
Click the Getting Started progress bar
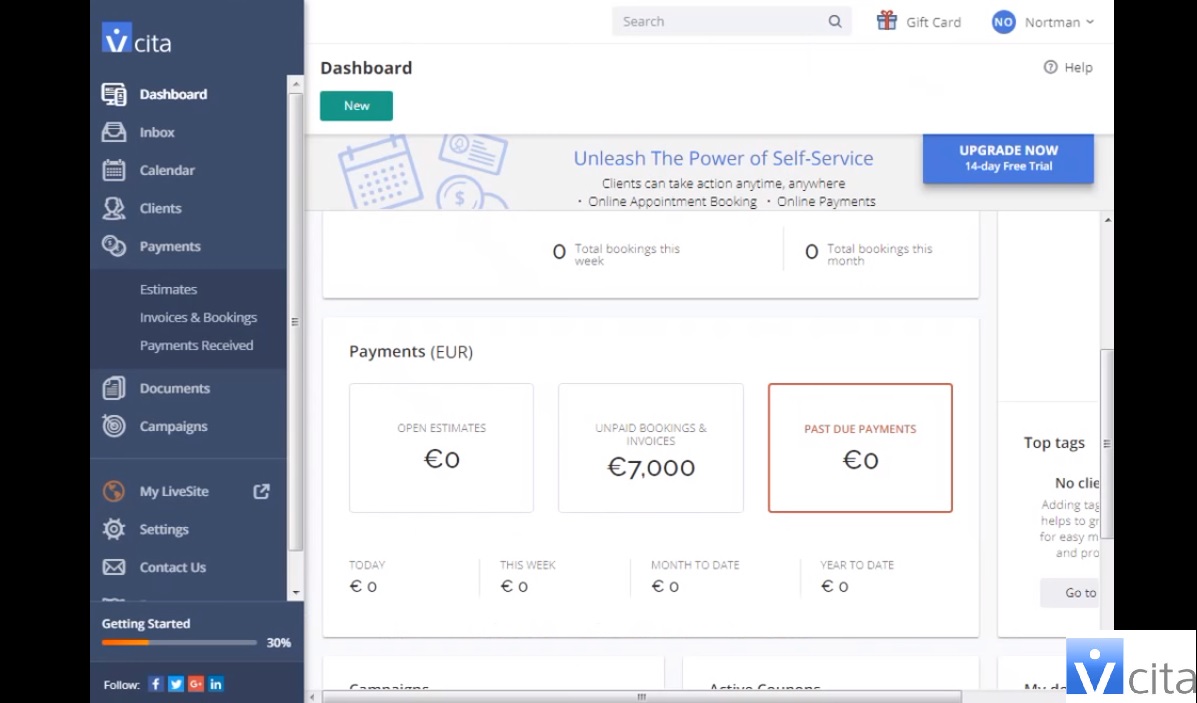pos(179,642)
